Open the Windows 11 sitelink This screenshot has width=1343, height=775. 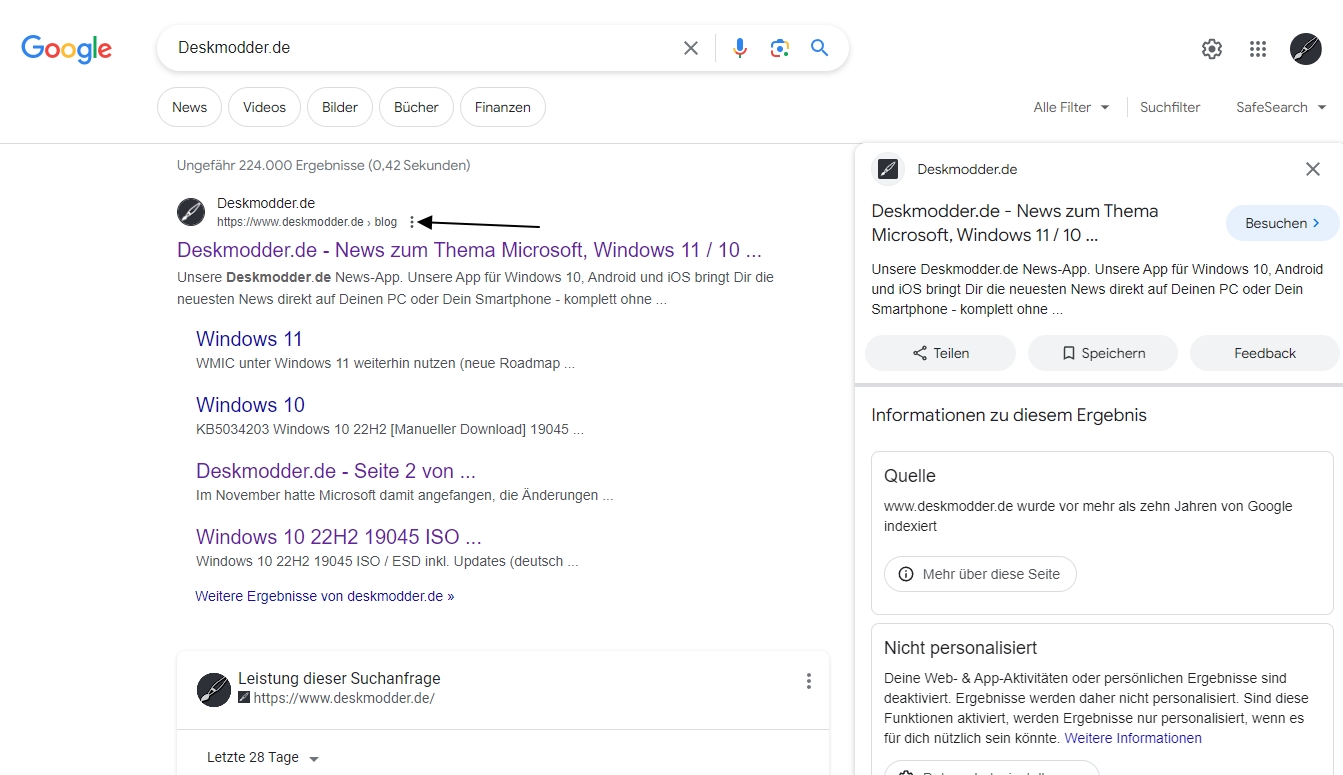[x=249, y=339]
